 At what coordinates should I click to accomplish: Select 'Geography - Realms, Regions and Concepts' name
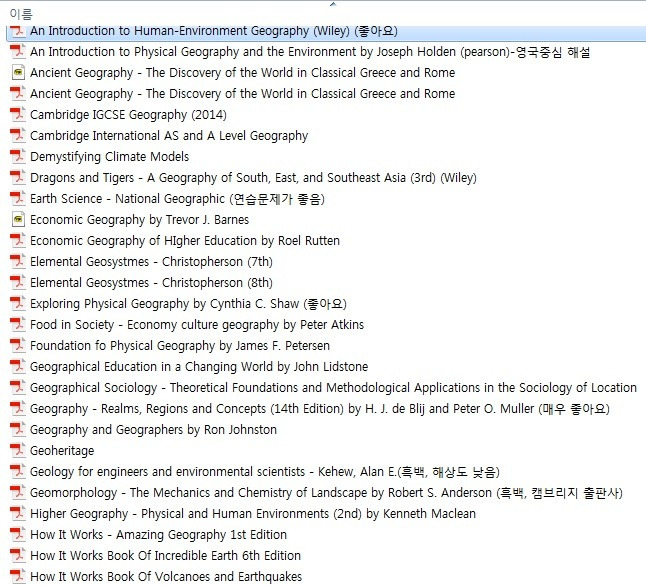pos(320,409)
